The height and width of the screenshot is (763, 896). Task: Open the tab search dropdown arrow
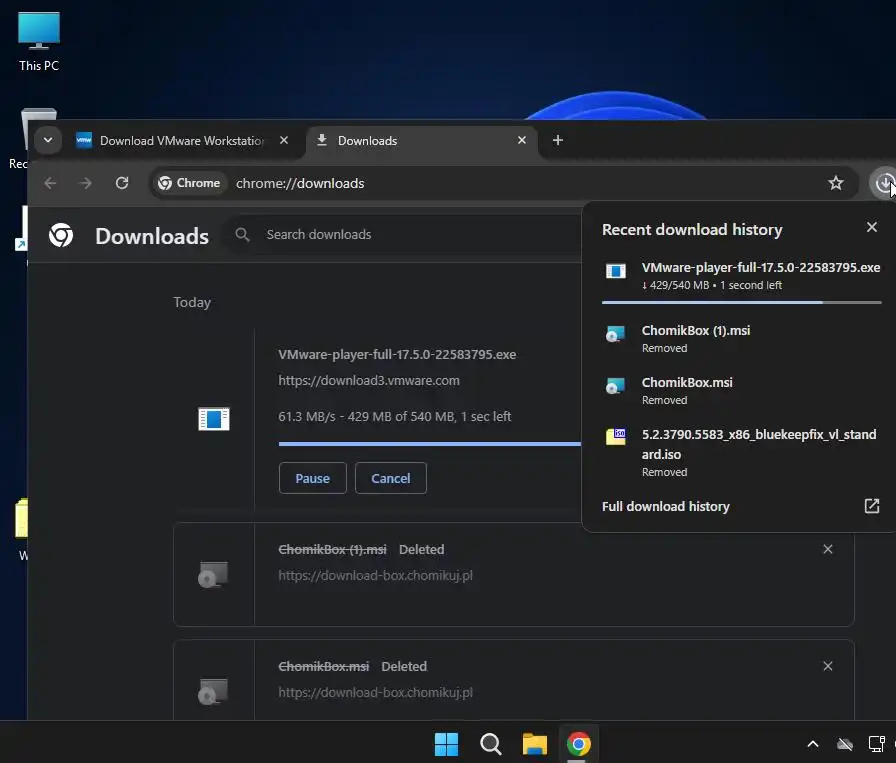coord(48,140)
